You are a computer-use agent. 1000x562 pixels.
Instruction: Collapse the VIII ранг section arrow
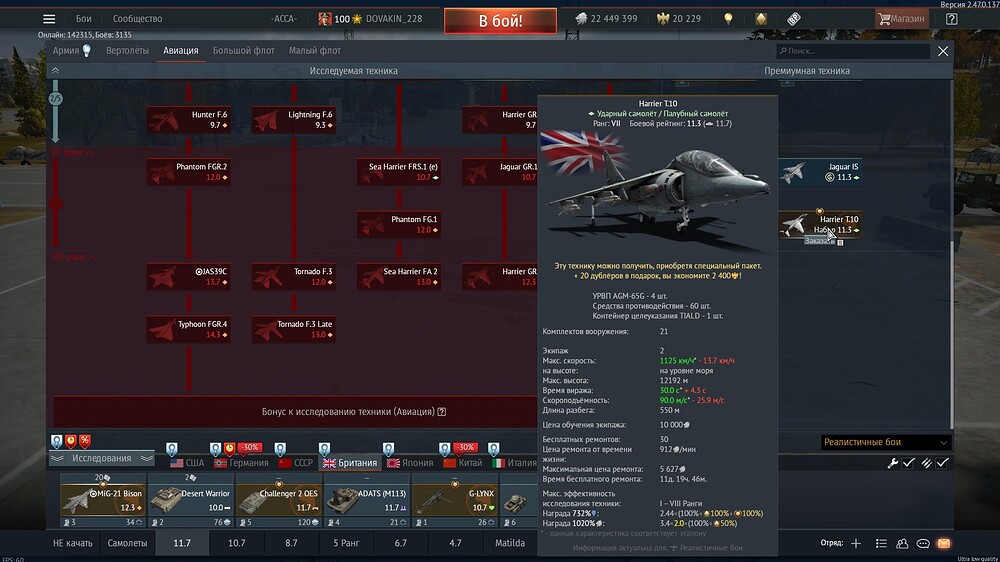click(x=92, y=257)
